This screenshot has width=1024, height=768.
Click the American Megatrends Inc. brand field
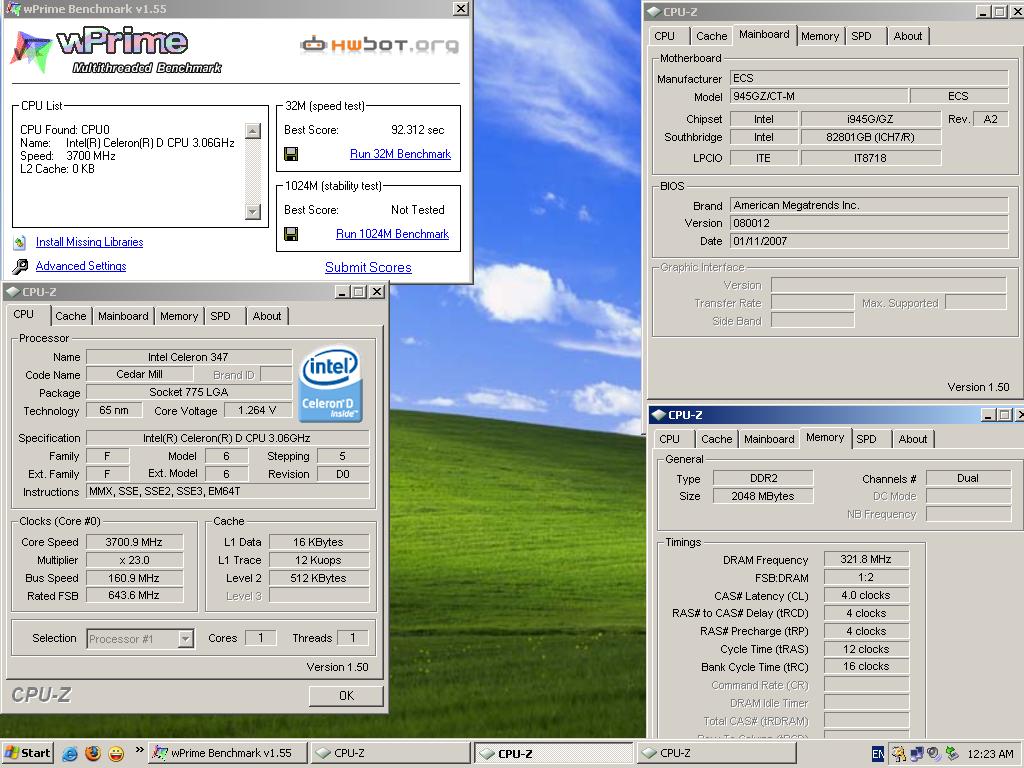[869, 206]
